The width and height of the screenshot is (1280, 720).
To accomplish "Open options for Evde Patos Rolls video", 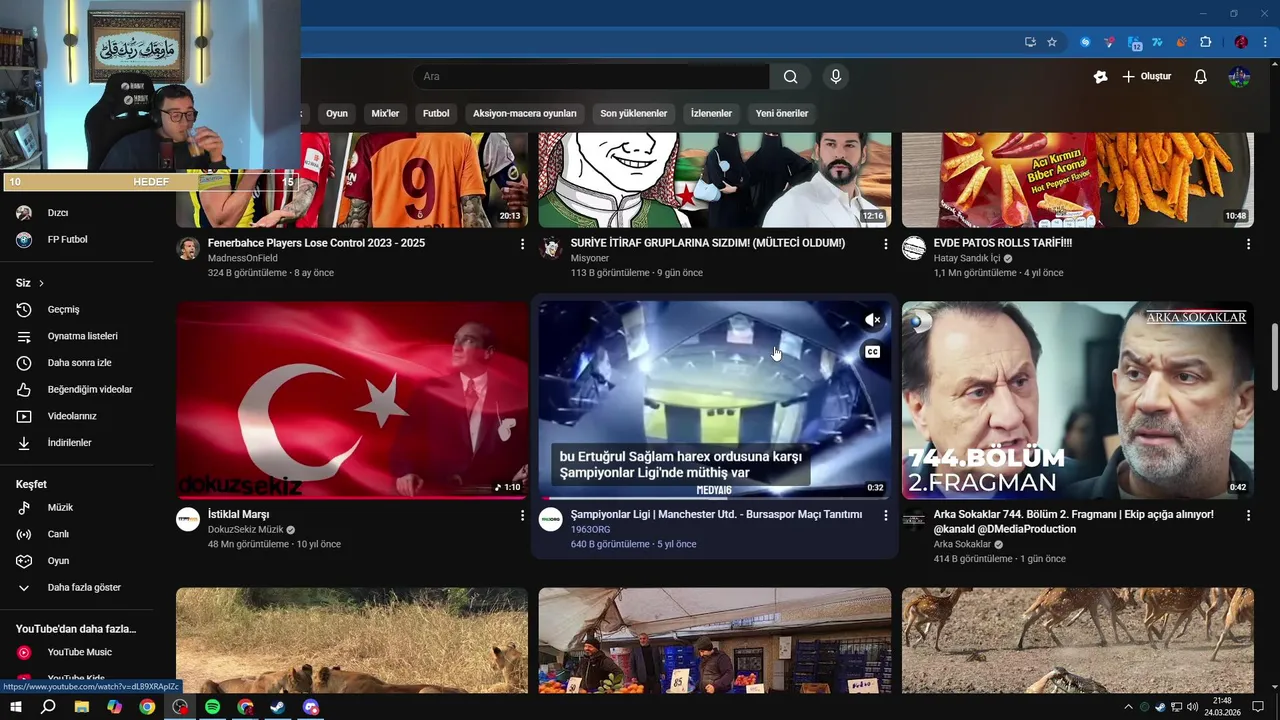I will 1248,244.
